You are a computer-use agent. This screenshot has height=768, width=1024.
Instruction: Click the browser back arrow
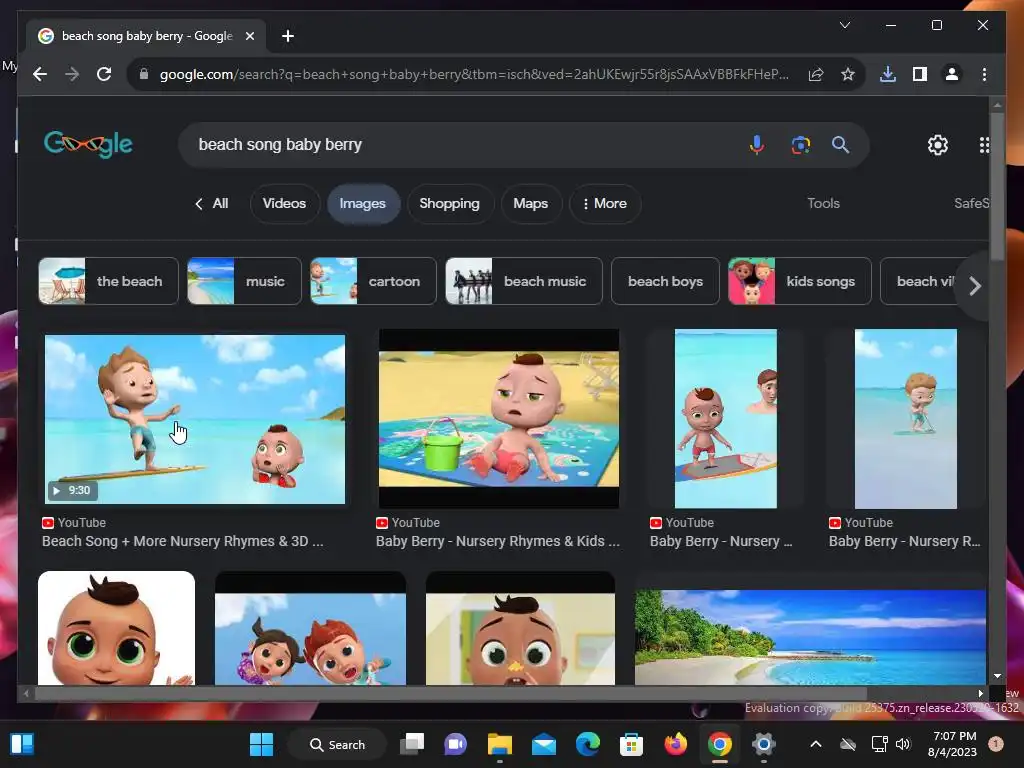40,74
